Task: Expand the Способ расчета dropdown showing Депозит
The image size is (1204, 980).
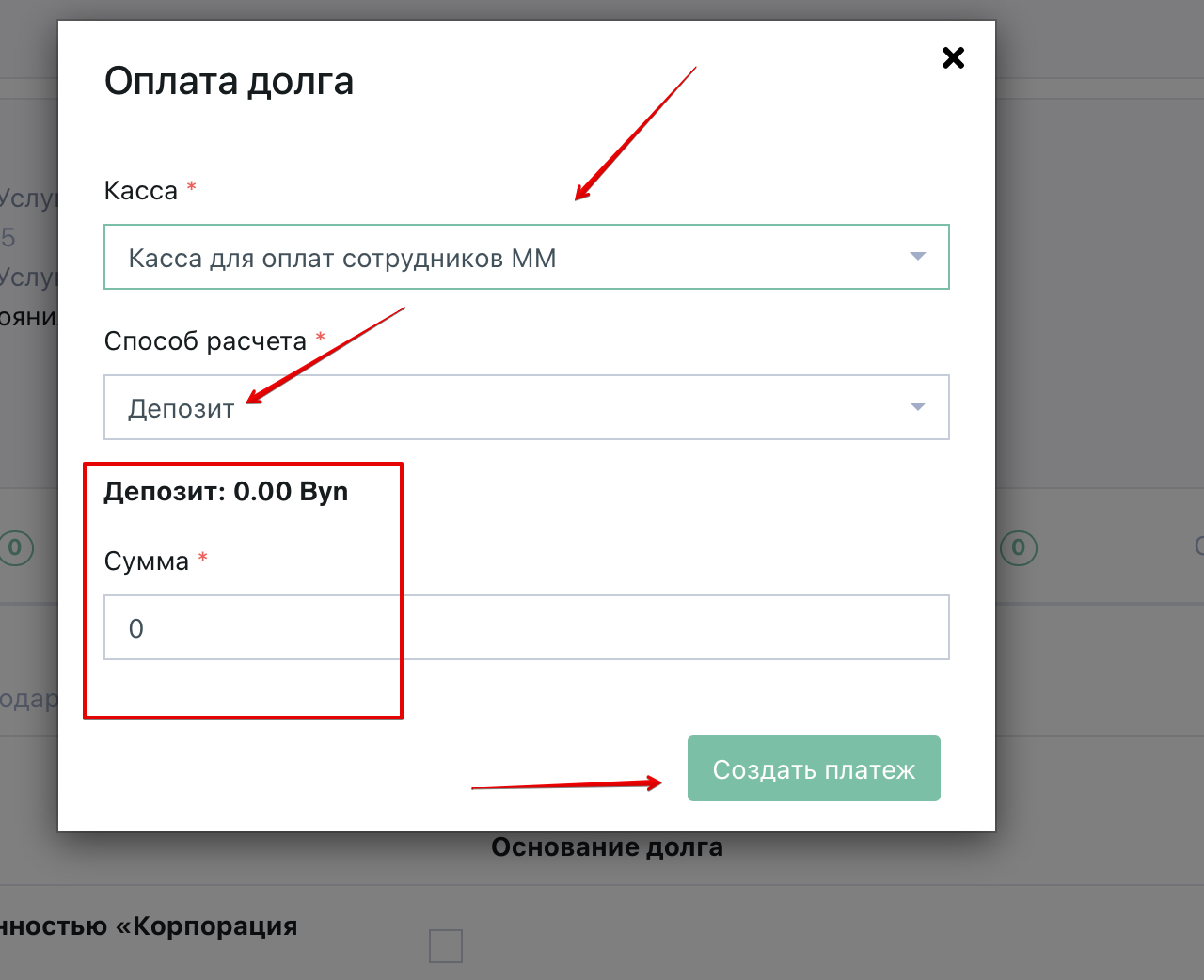Action: pos(508,407)
